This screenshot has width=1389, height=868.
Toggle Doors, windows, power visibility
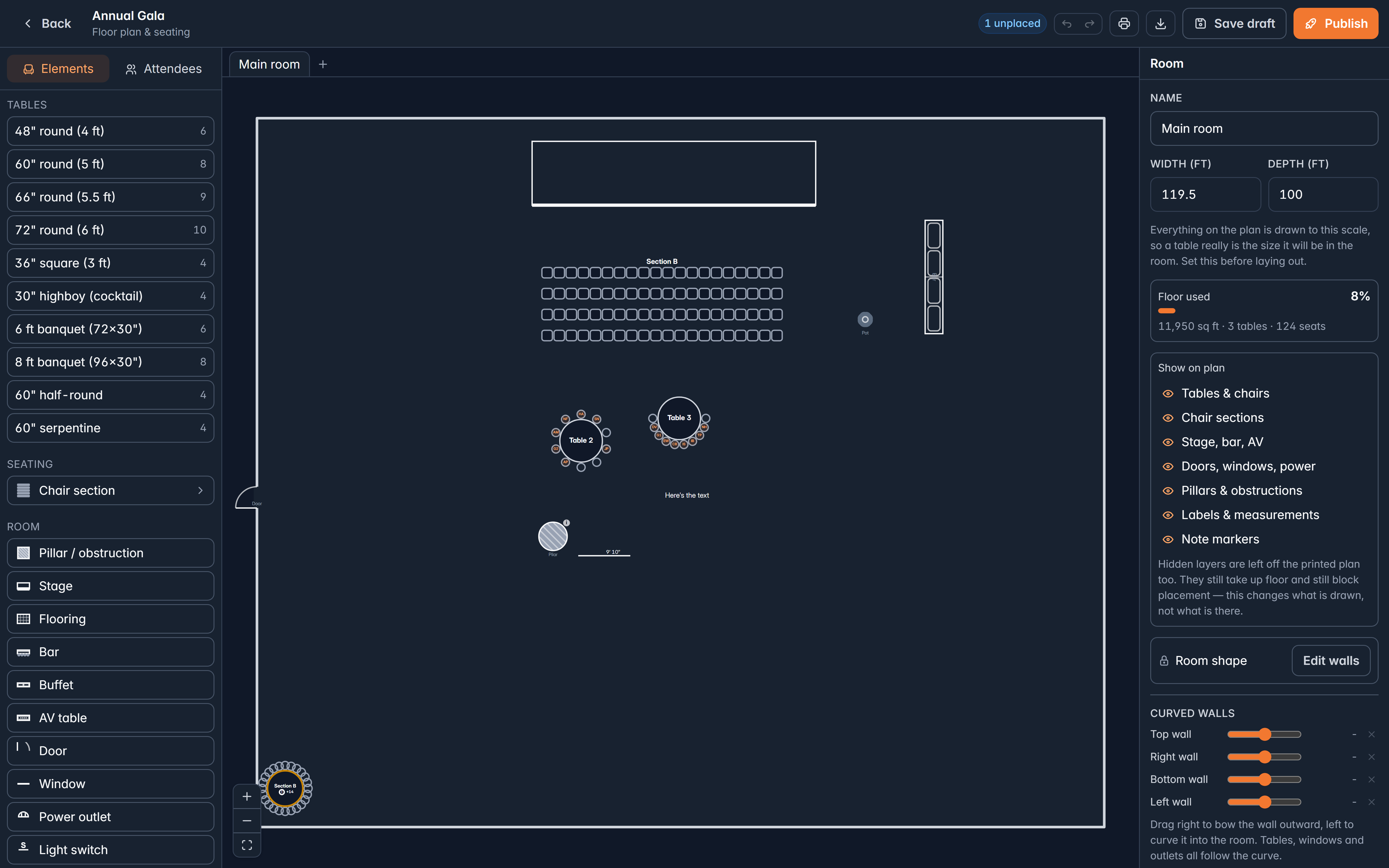tap(1167, 466)
